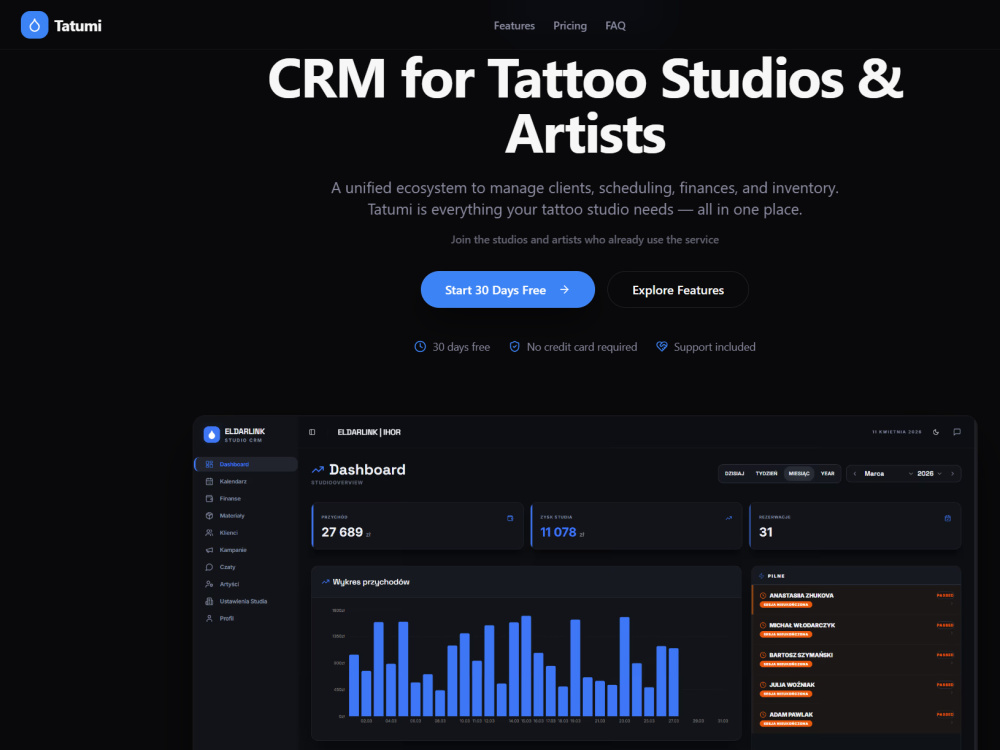
Task: Click the trend icon next to Dashboard heading
Action: point(318,470)
